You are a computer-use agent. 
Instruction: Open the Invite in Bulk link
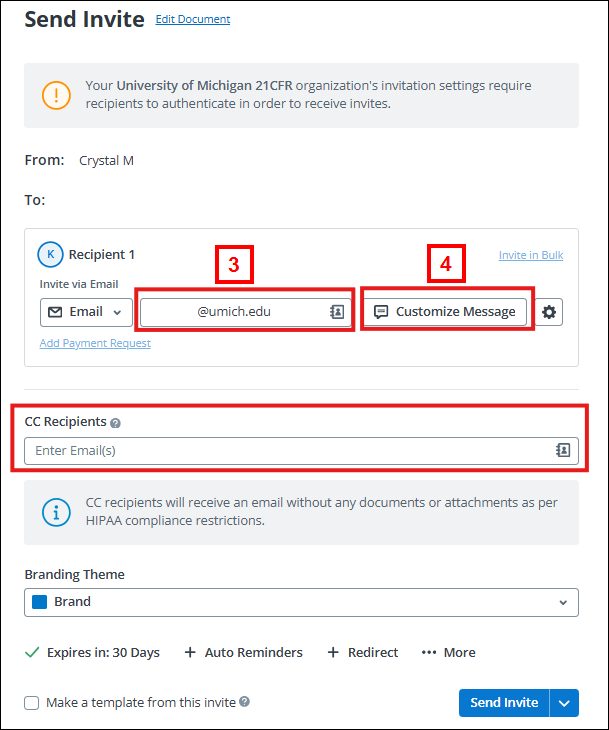pyautogui.click(x=531, y=255)
